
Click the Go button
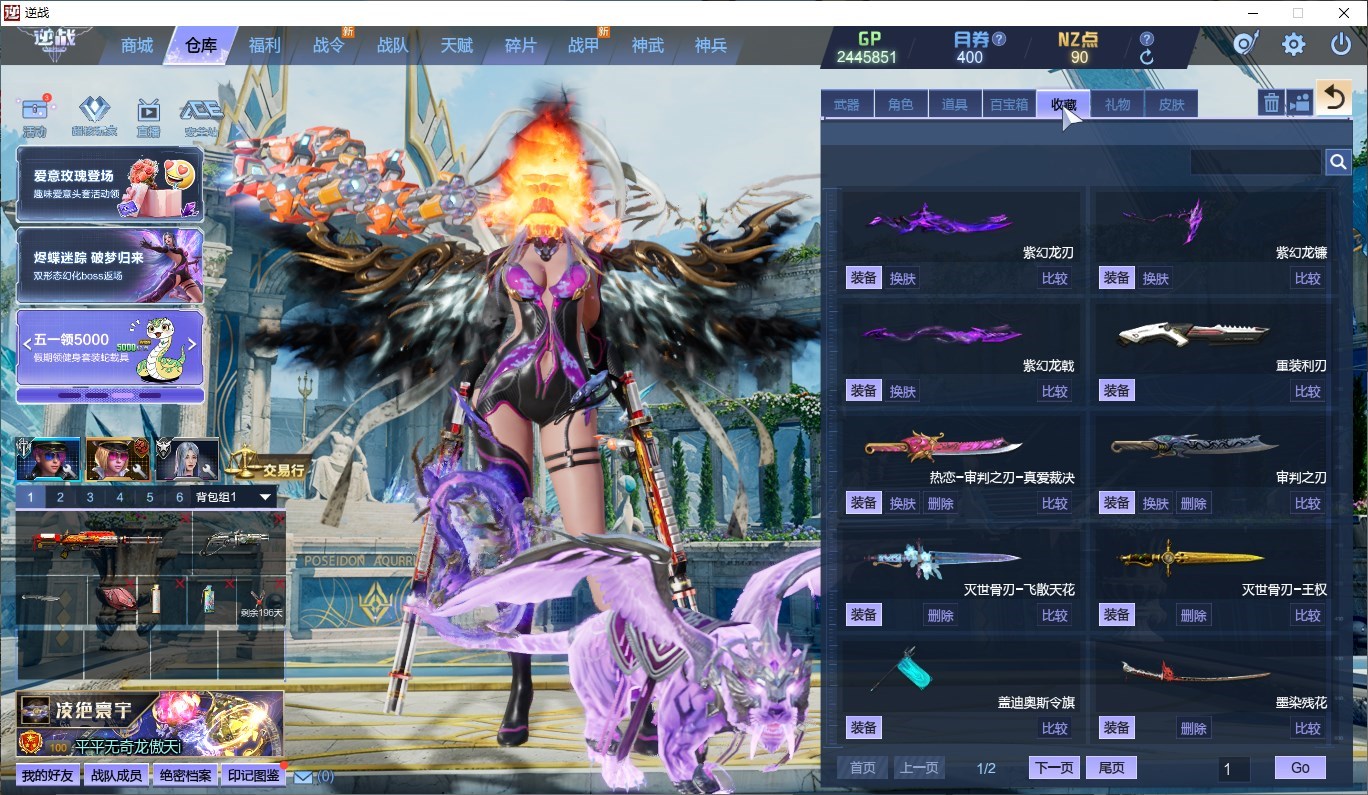pyautogui.click(x=1300, y=767)
